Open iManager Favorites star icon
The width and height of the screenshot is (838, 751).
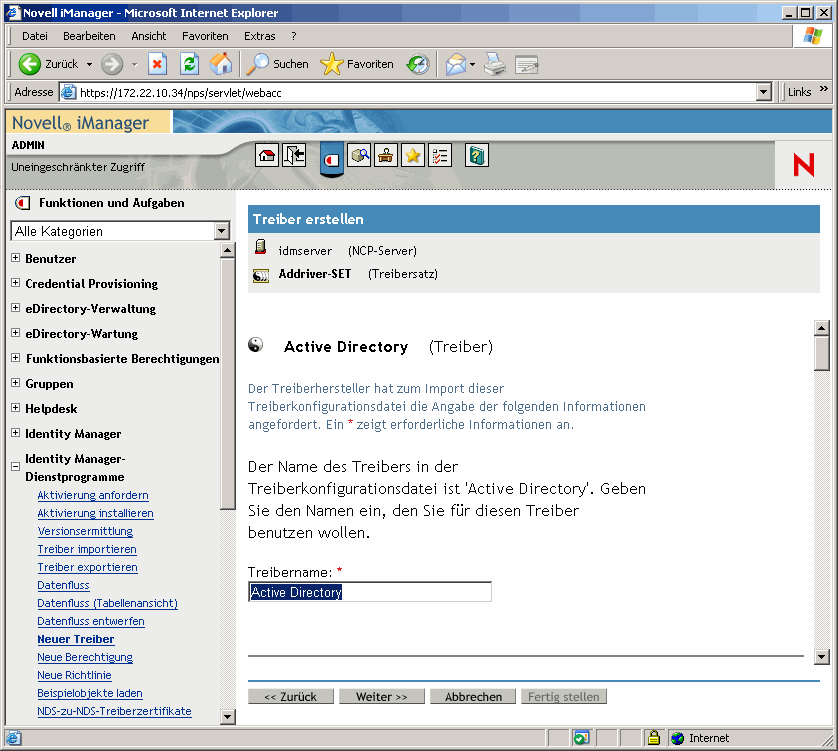[x=413, y=155]
